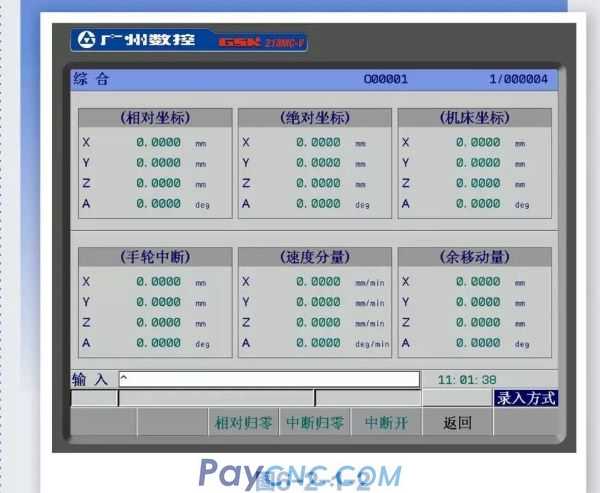The width and height of the screenshot is (600, 493).
Task: Click the Z value in 速度分量 panel
Action: click(x=318, y=322)
